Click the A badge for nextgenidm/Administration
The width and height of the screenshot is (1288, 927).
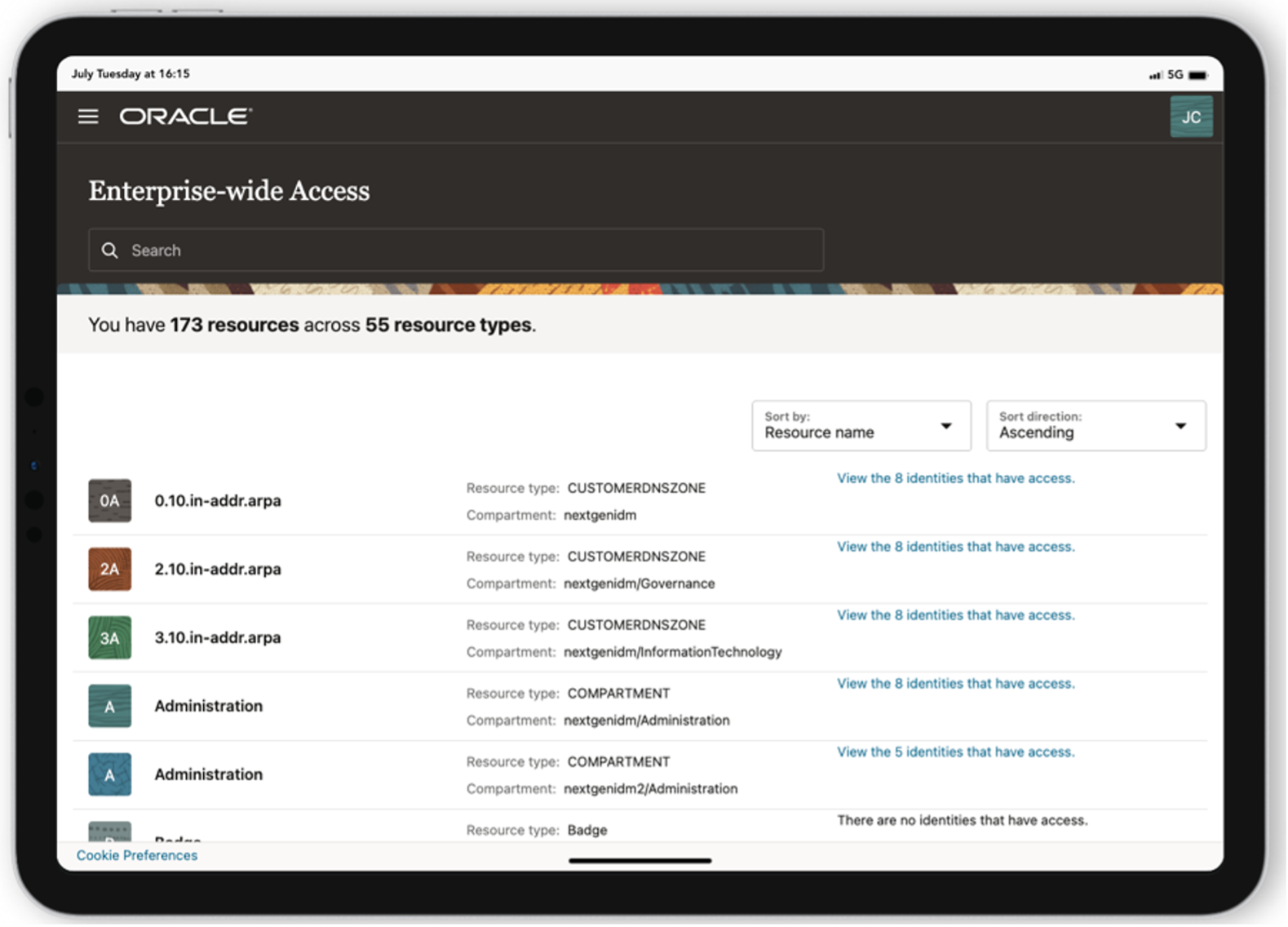110,707
